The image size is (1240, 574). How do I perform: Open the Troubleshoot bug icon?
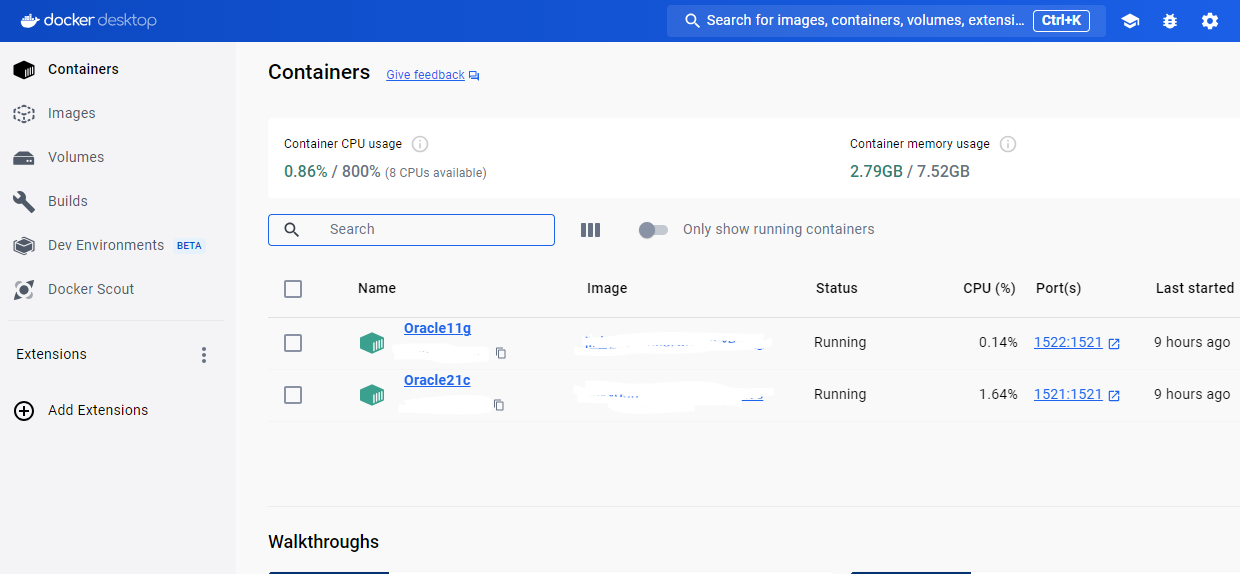click(x=1170, y=21)
